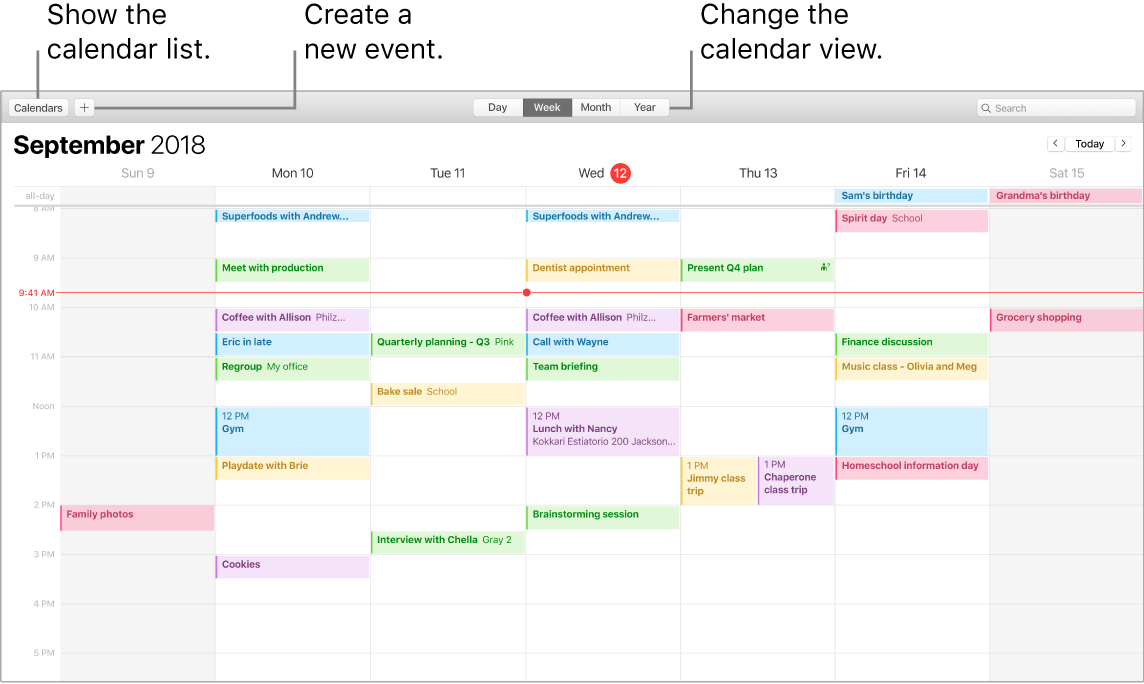Select the Family photos event on Sunday
Screen dimensions: 1144x684
click(137, 518)
